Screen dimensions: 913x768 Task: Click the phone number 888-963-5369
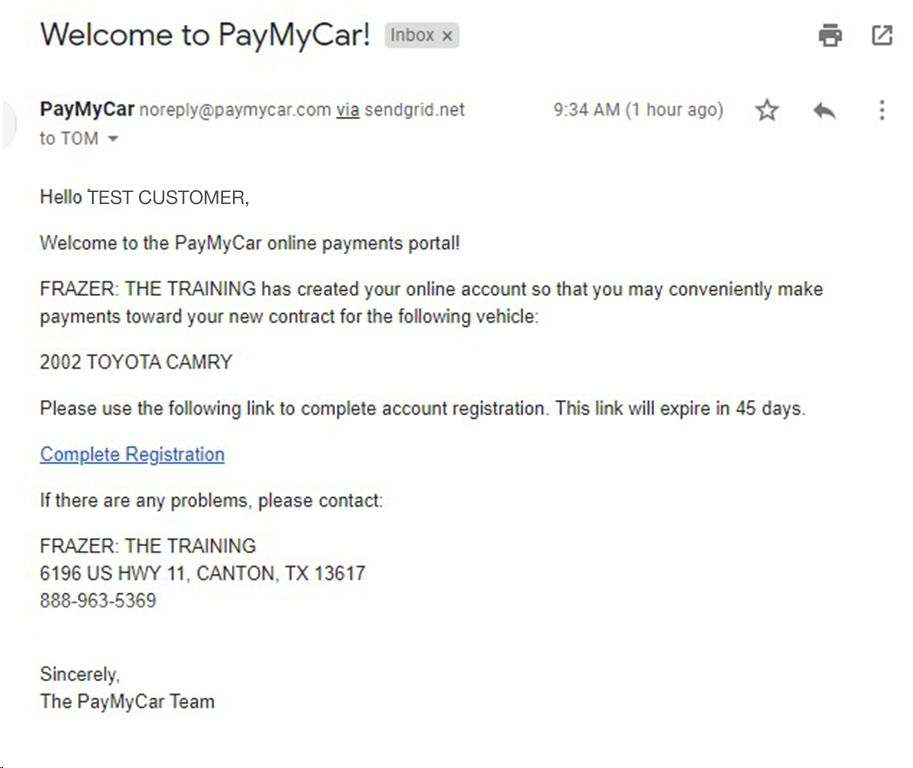pos(98,600)
